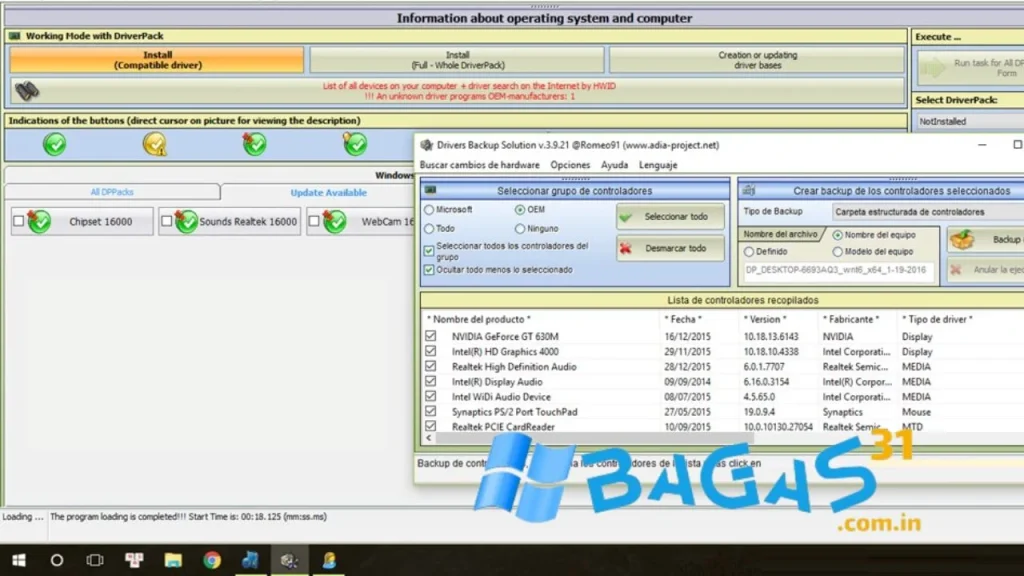This screenshot has height=576, width=1024.
Task: Click the Backup box icon button
Action: click(962, 240)
